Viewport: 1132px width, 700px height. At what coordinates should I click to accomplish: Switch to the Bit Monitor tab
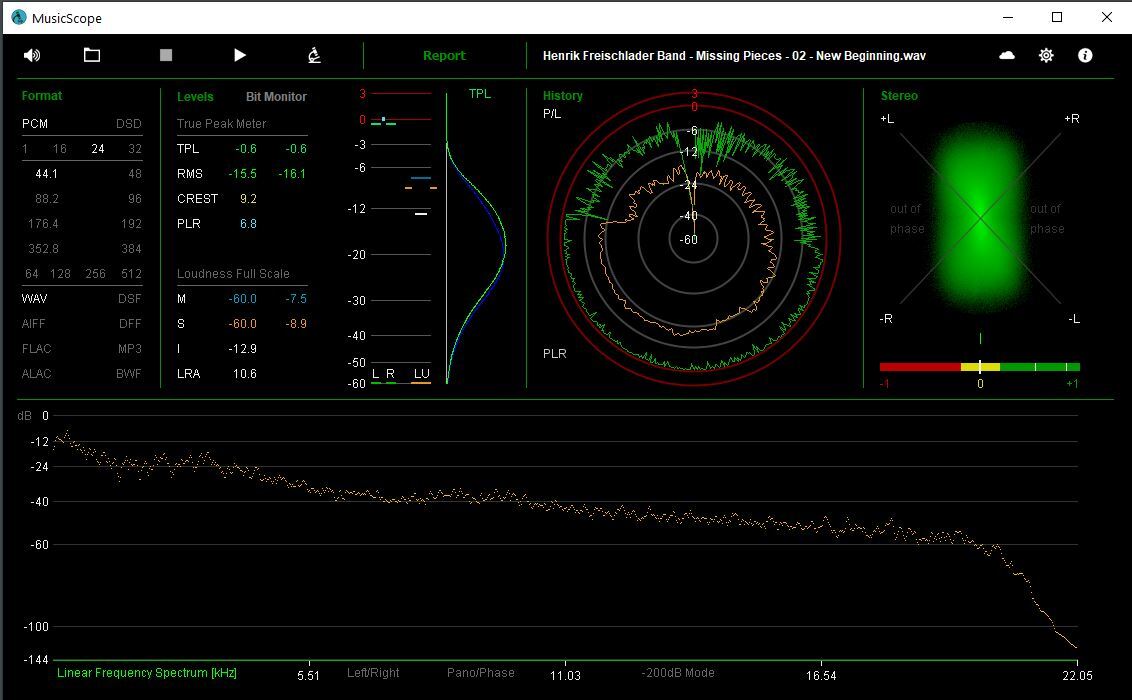tap(276, 97)
